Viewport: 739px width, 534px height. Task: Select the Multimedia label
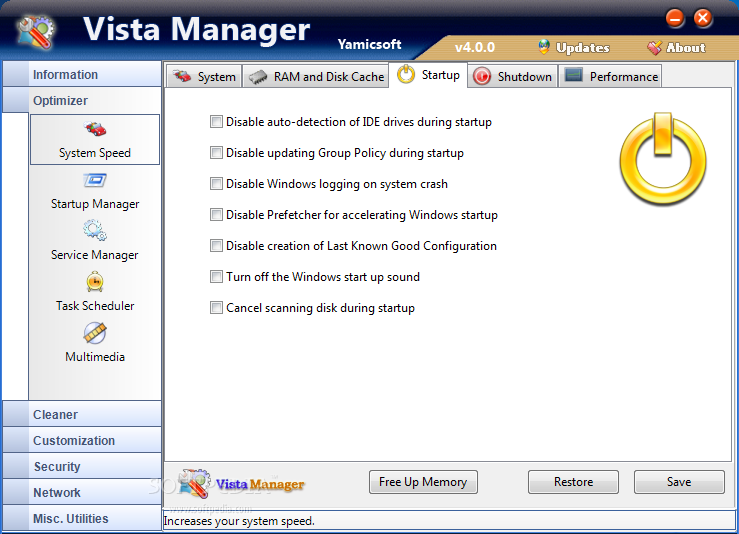[95, 357]
